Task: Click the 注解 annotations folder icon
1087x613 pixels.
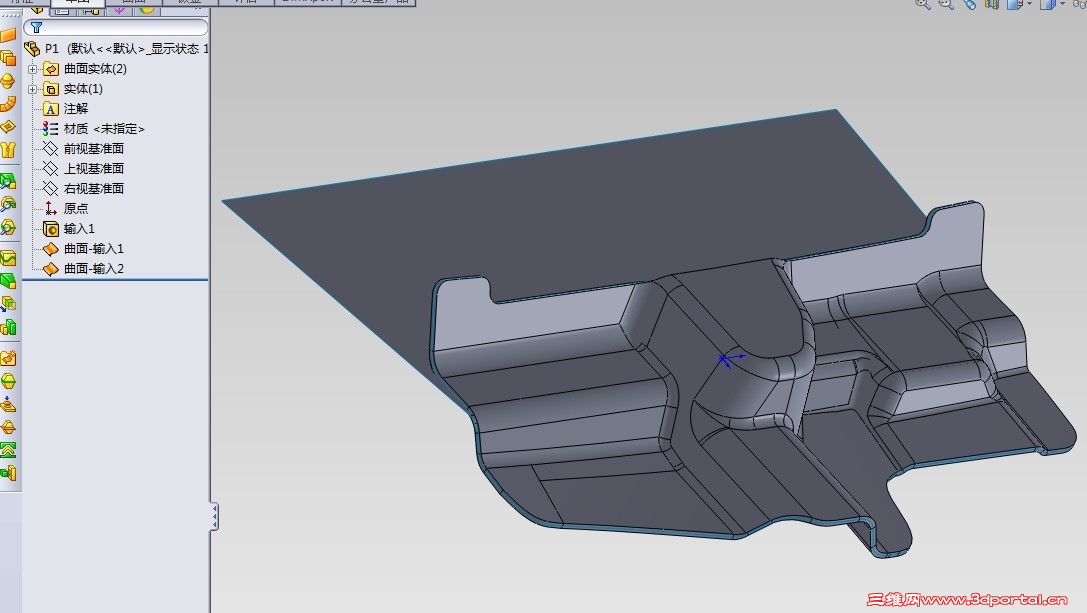Action: tap(51, 109)
